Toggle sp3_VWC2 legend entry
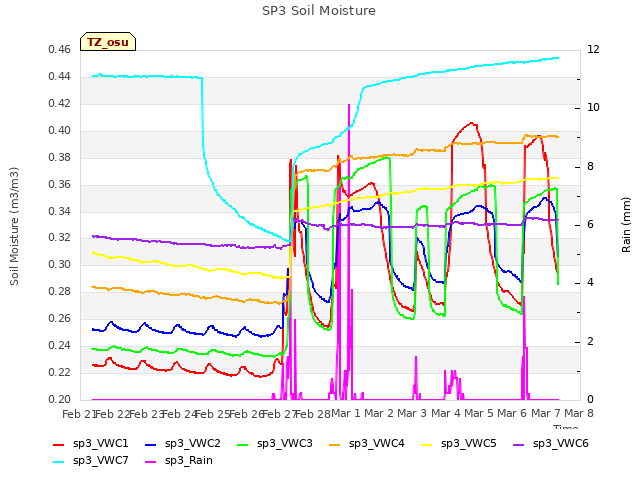The width and height of the screenshot is (640, 480). 182,444
